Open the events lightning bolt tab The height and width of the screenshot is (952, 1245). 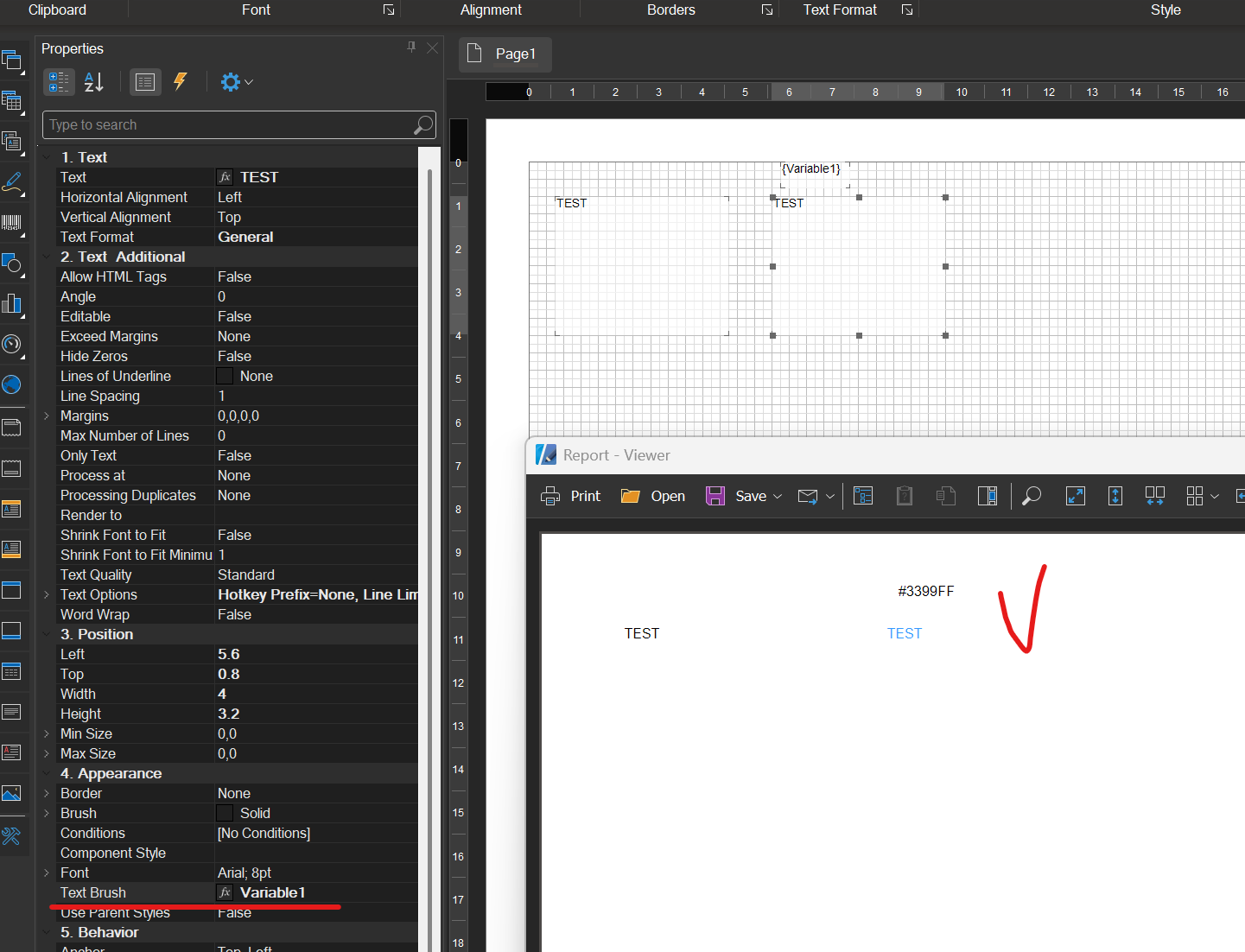tap(181, 81)
